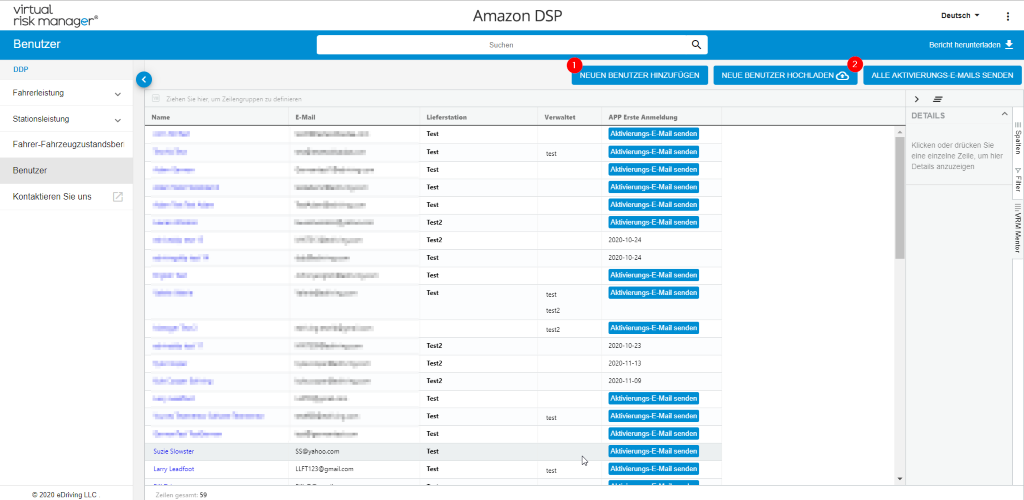Click Alle Aktivierungs-E-Mails senden button
Screen dimensions: 1024x500
pos(942,76)
